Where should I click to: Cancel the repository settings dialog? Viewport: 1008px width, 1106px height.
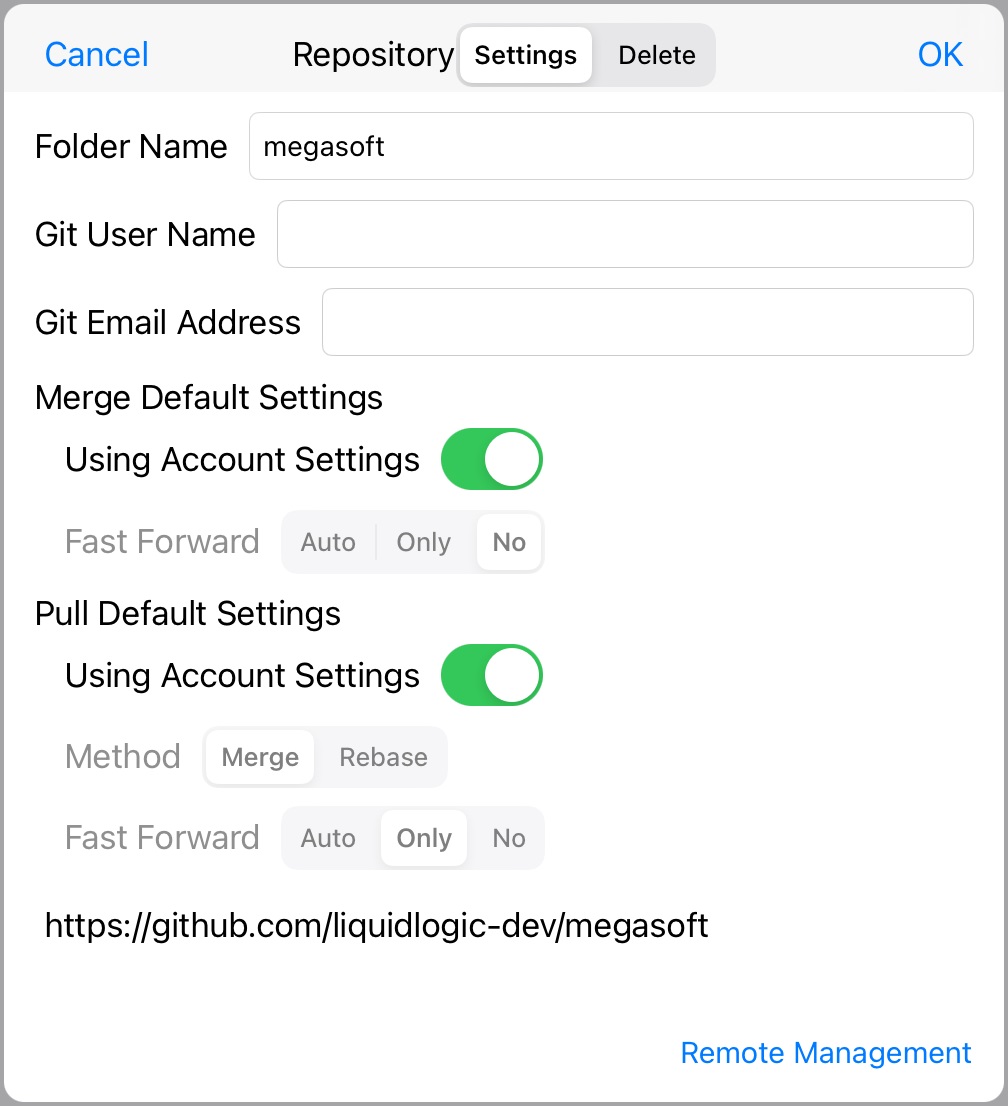pyautogui.click(x=96, y=55)
